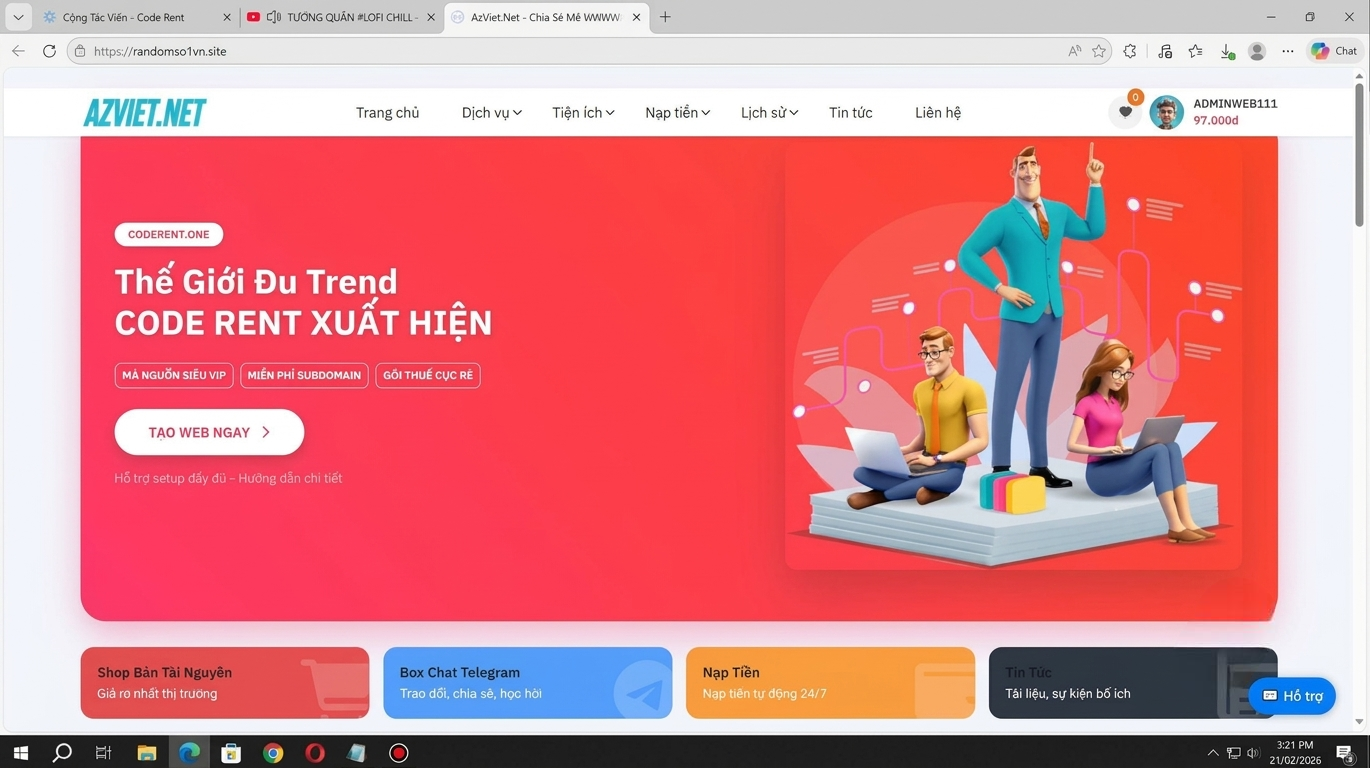Open Edge settings ellipsis menu
This screenshot has height=768, width=1370.
tap(1288, 51)
